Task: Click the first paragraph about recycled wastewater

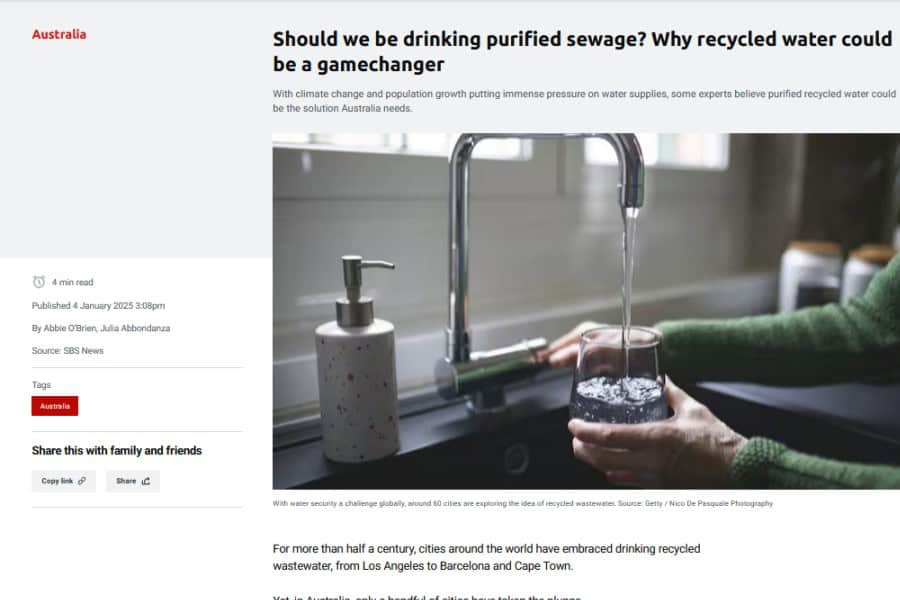Action: [486, 557]
